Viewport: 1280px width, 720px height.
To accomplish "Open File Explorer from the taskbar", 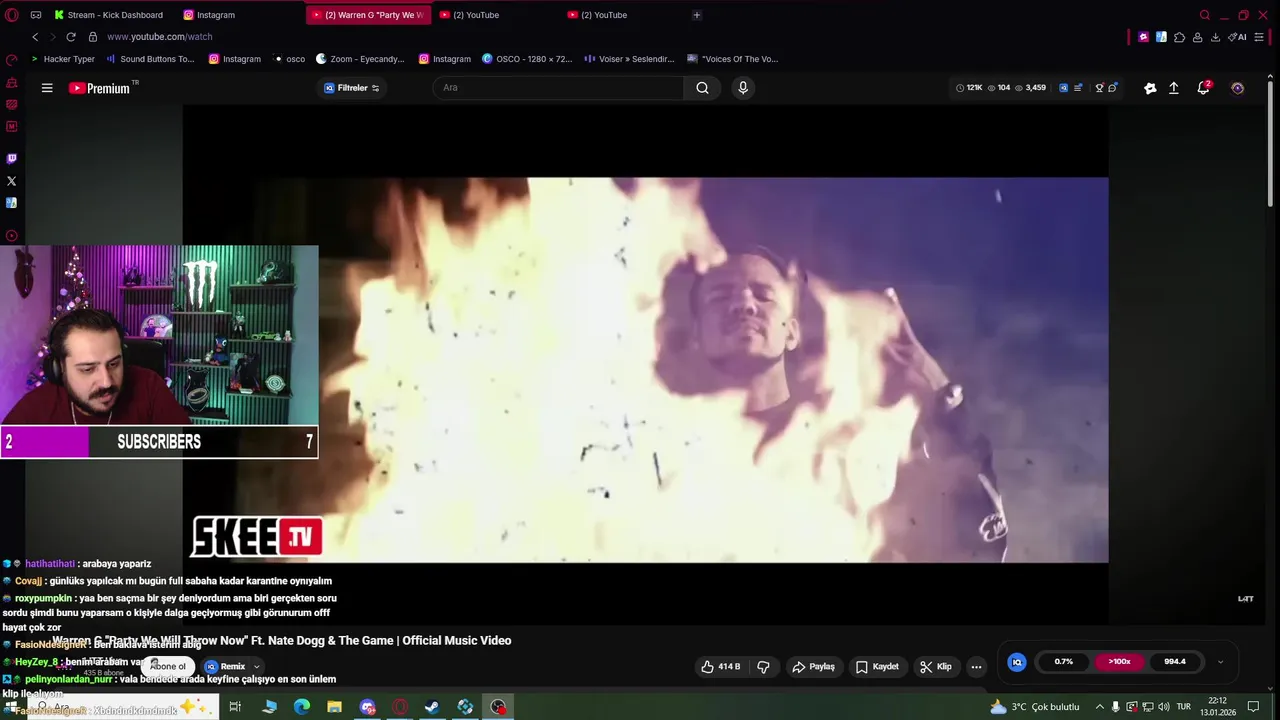I will pyautogui.click(x=334, y=707).
